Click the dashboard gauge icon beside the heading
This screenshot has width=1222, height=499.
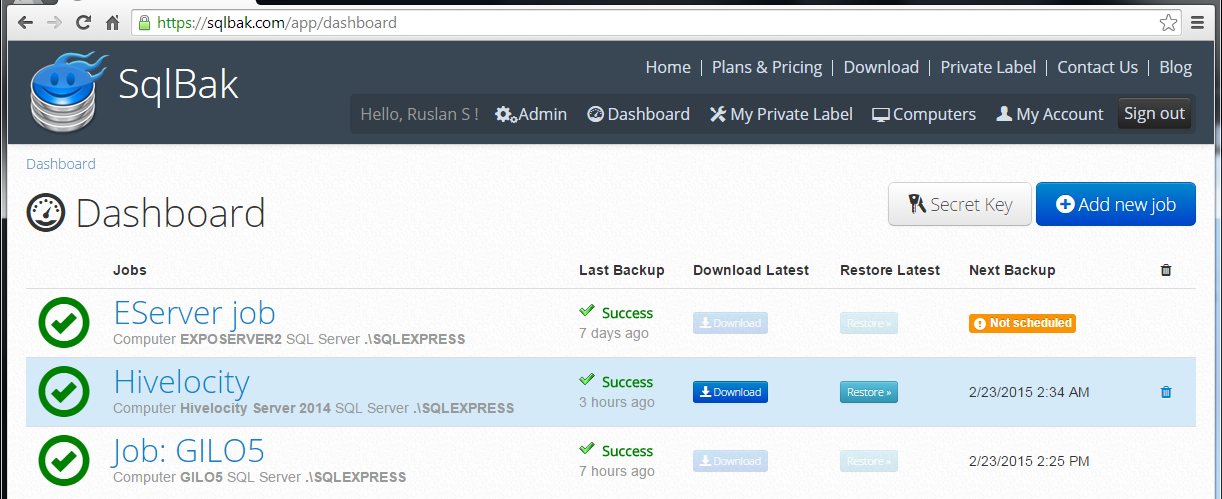coord(46,213)
